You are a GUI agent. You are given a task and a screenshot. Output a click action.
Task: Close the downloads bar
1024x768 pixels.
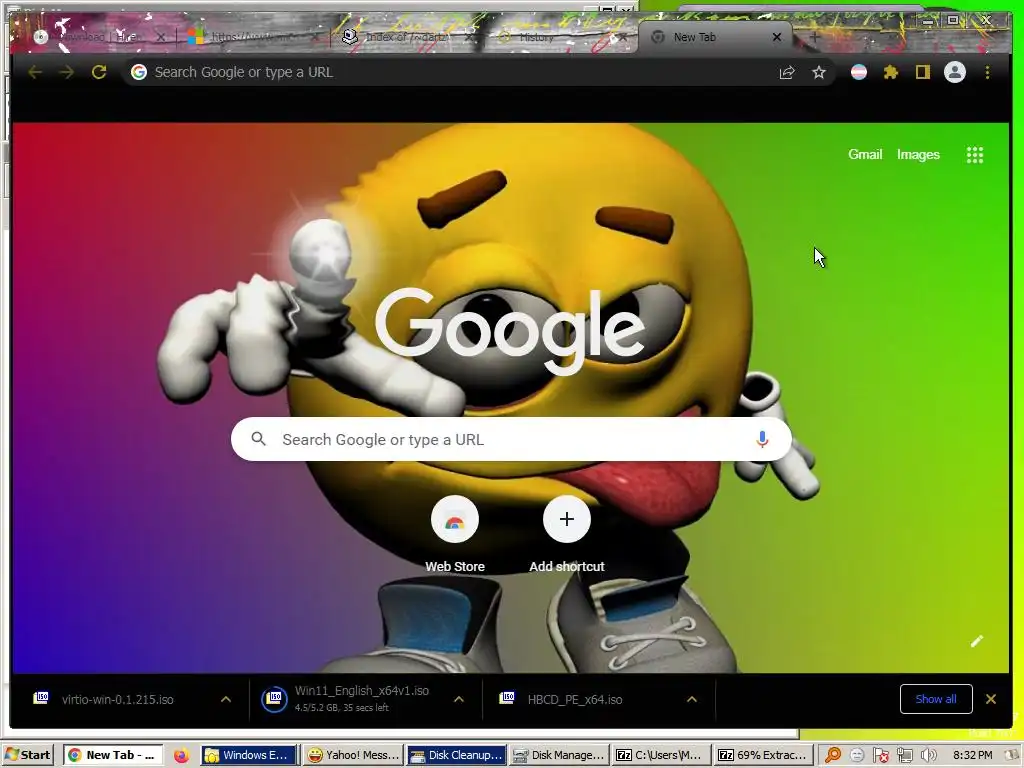pyautogui.click(x=991, y=699)
